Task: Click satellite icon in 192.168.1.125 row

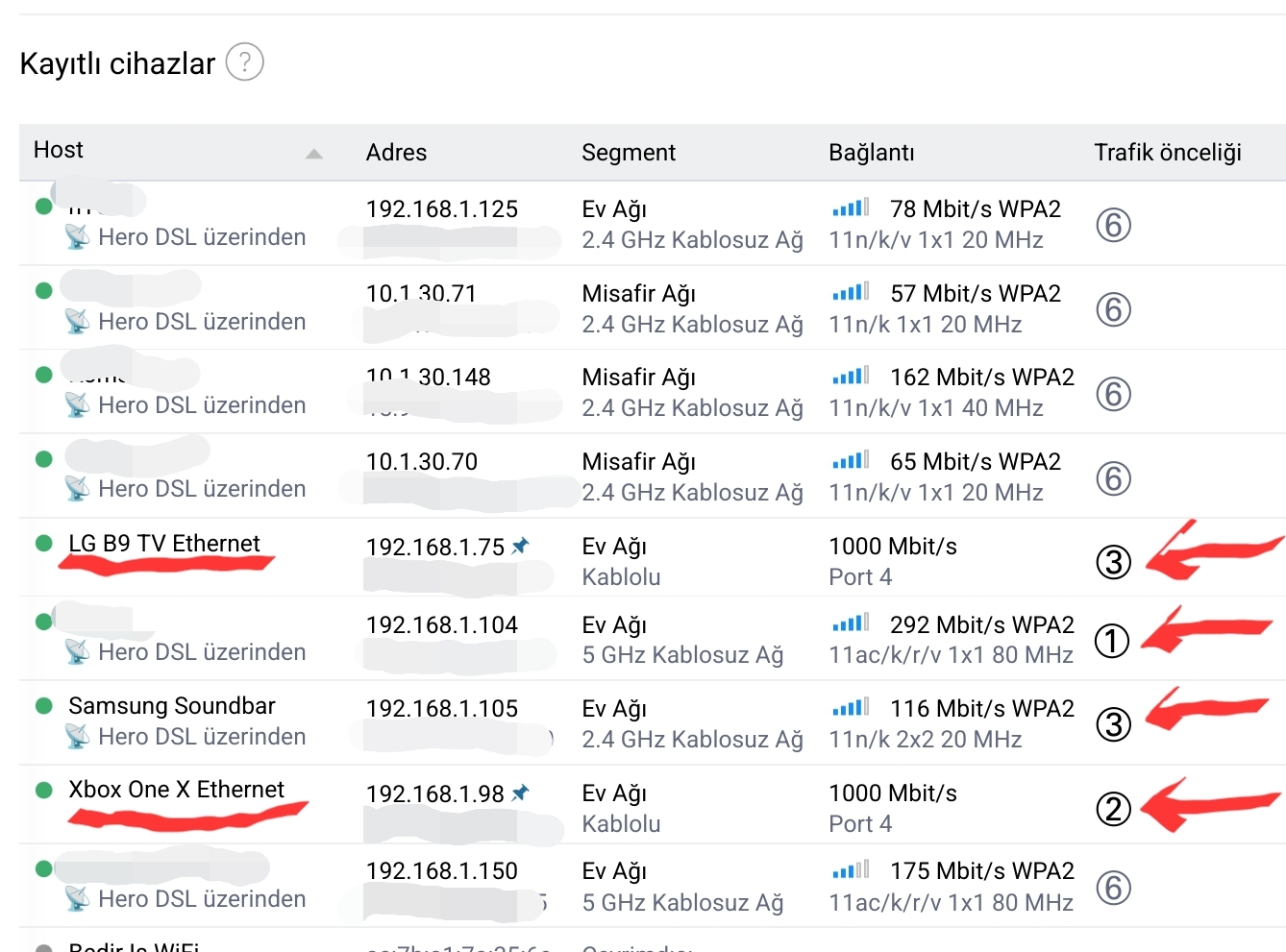Action: click(77, 237)
